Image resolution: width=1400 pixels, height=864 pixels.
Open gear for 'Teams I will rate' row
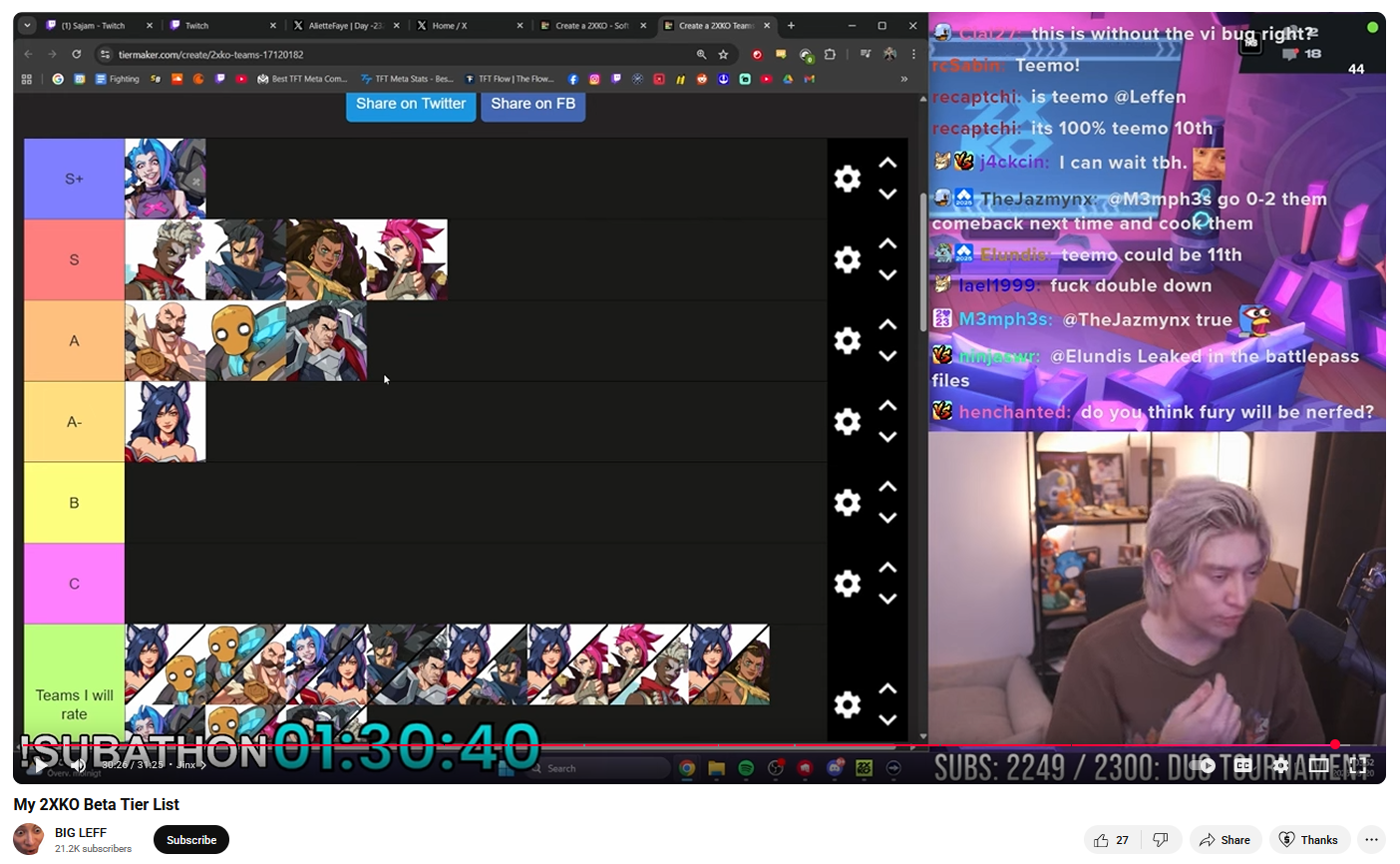(847, 704)
